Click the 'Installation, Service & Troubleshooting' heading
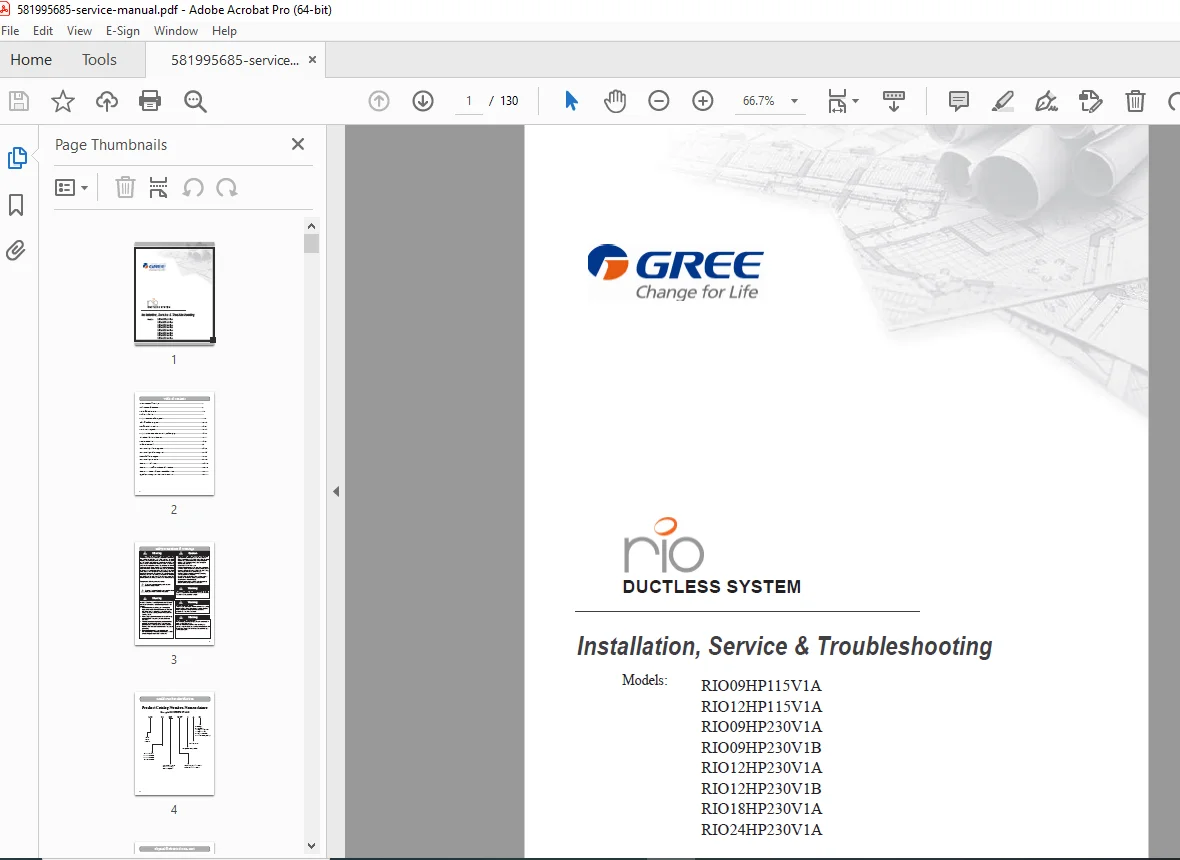The image size is (1180, 860). [x=784, y=646]
